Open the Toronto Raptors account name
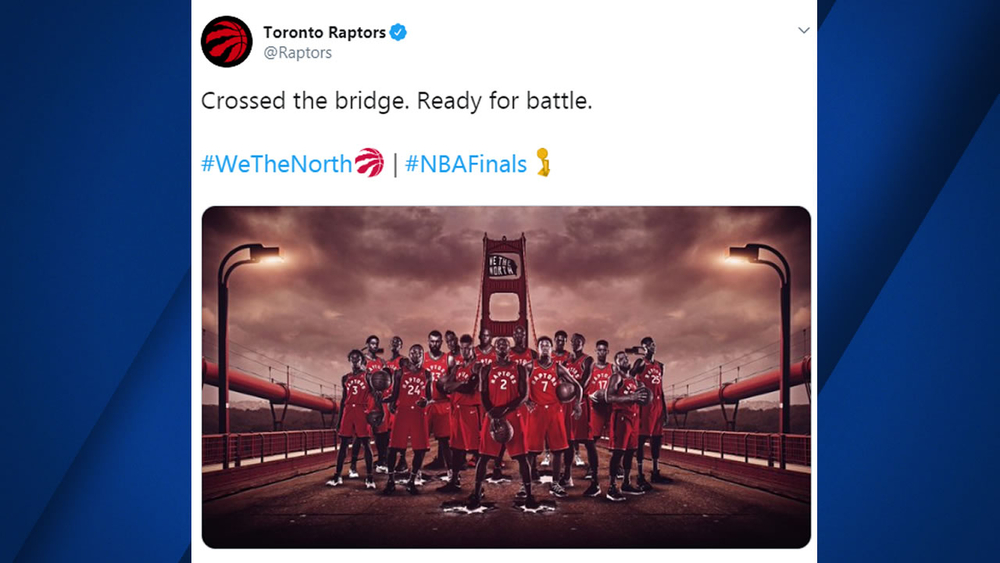 click(x=324, y=32)
